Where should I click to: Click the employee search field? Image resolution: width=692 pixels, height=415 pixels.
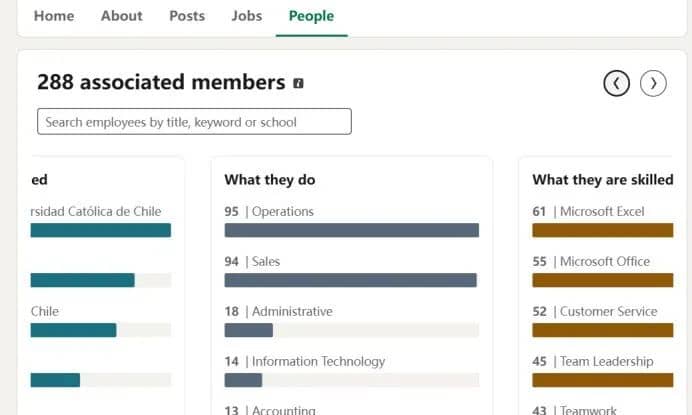point(194,121)
